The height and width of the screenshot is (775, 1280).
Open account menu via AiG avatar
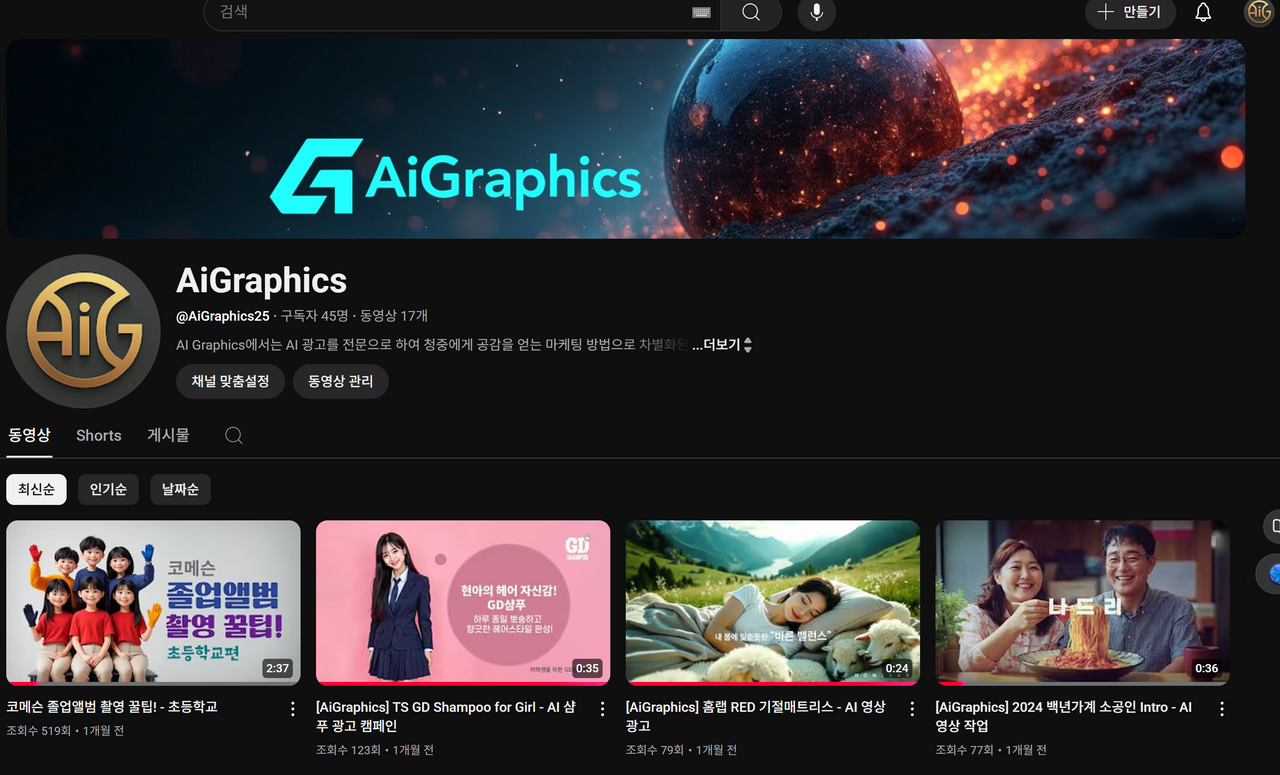click(1257, 13)
